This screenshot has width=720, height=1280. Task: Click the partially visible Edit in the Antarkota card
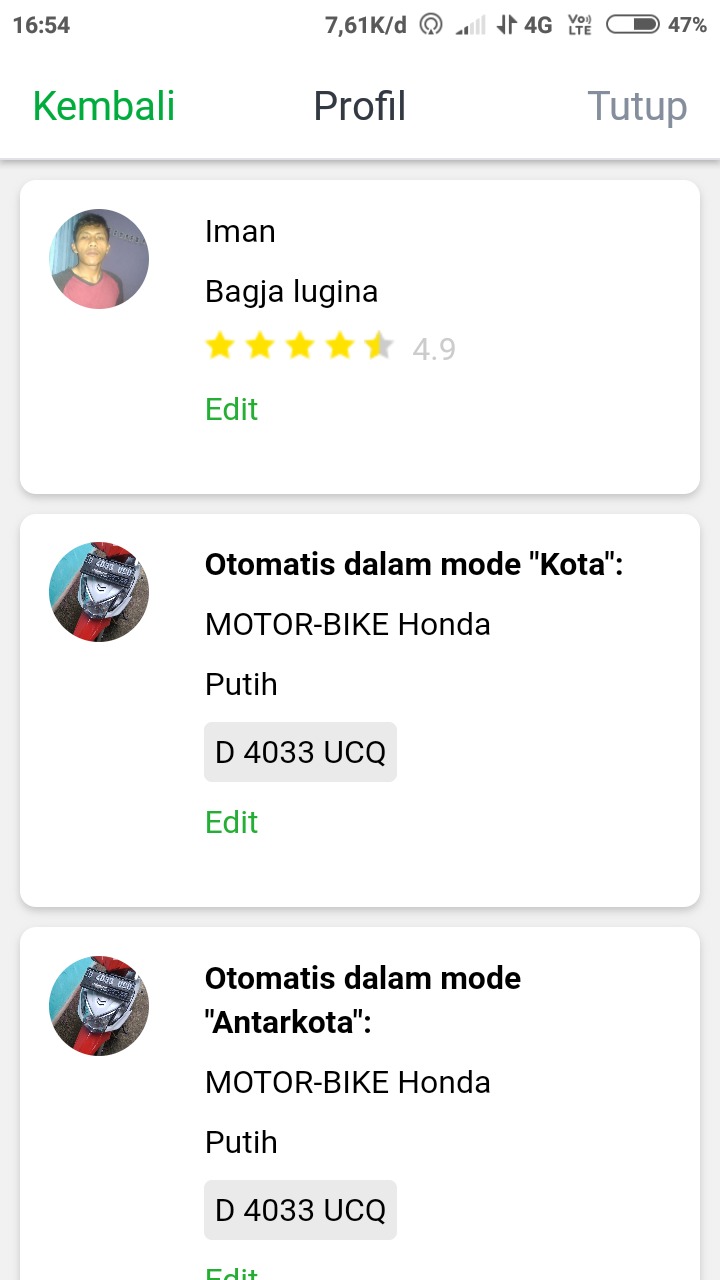(x=231, y=1272)
